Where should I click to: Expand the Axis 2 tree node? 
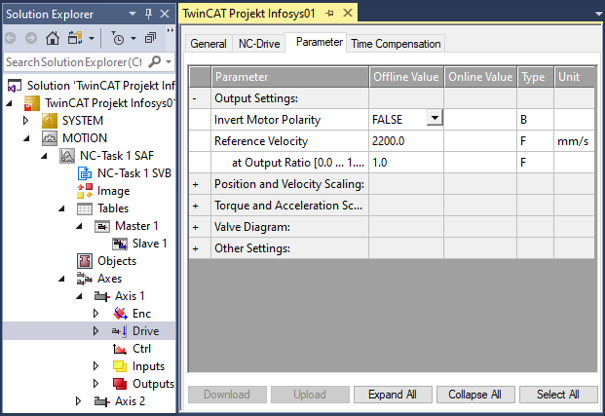tap(78, 401)
